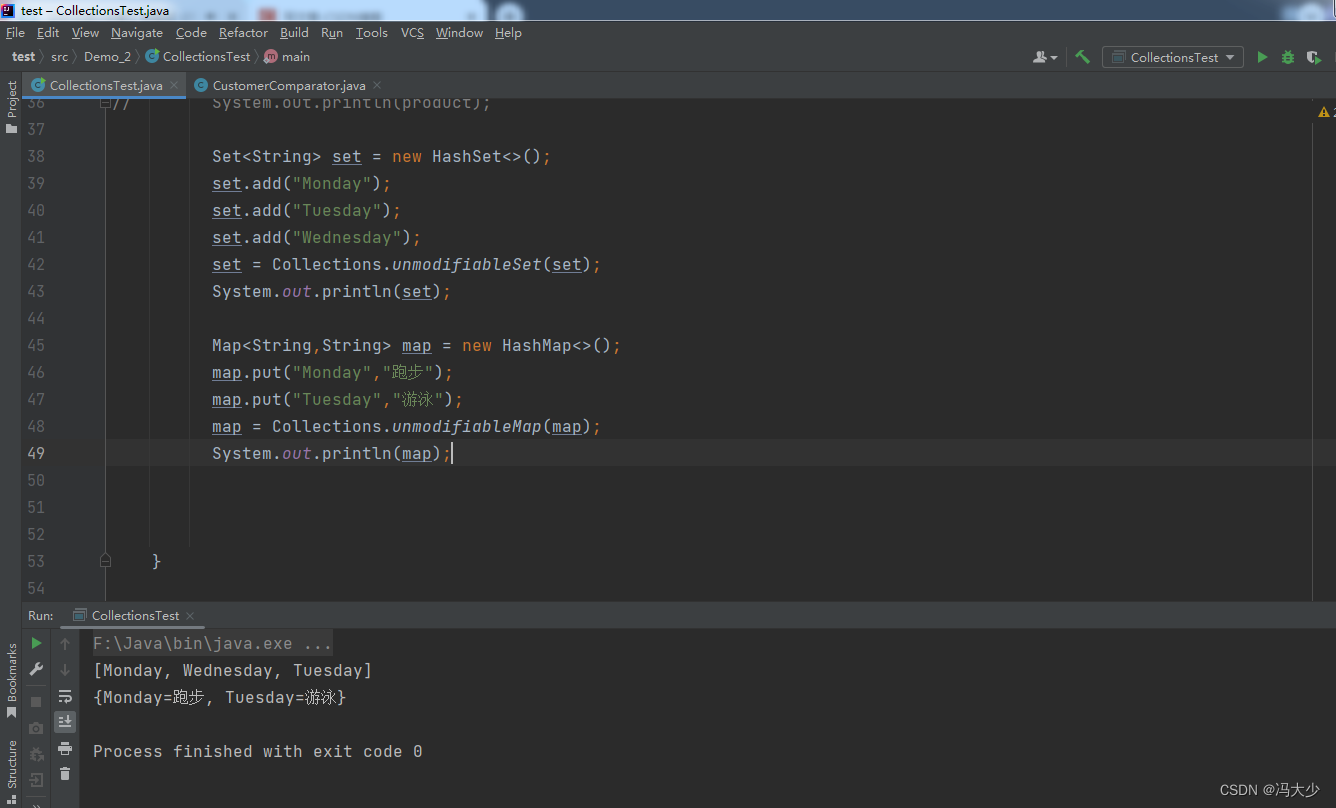
Task: Click the src breadcrumb in navigation bar
Action: pos(60,57)
